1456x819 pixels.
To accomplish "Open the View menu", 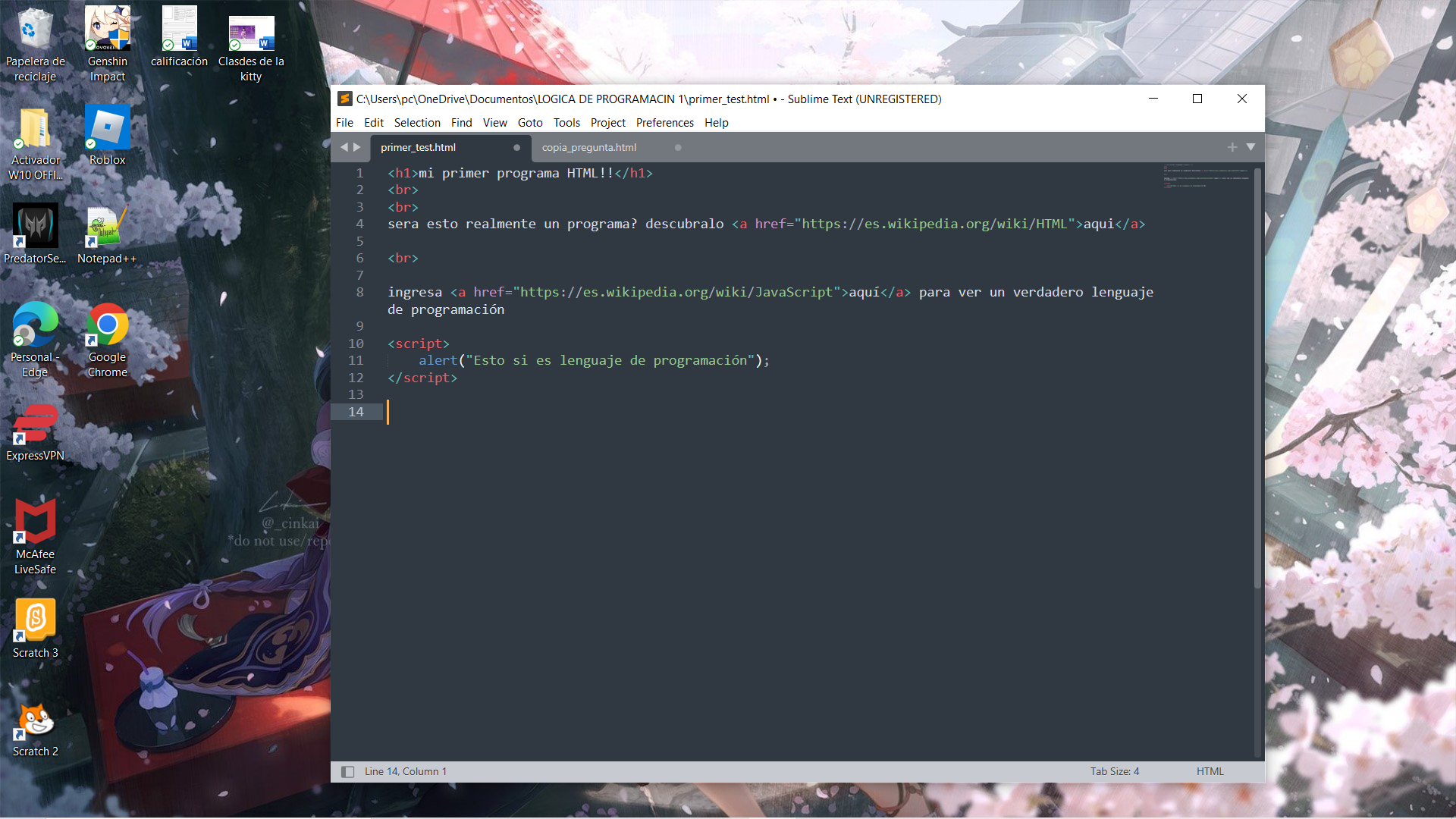I will point(494,123).
